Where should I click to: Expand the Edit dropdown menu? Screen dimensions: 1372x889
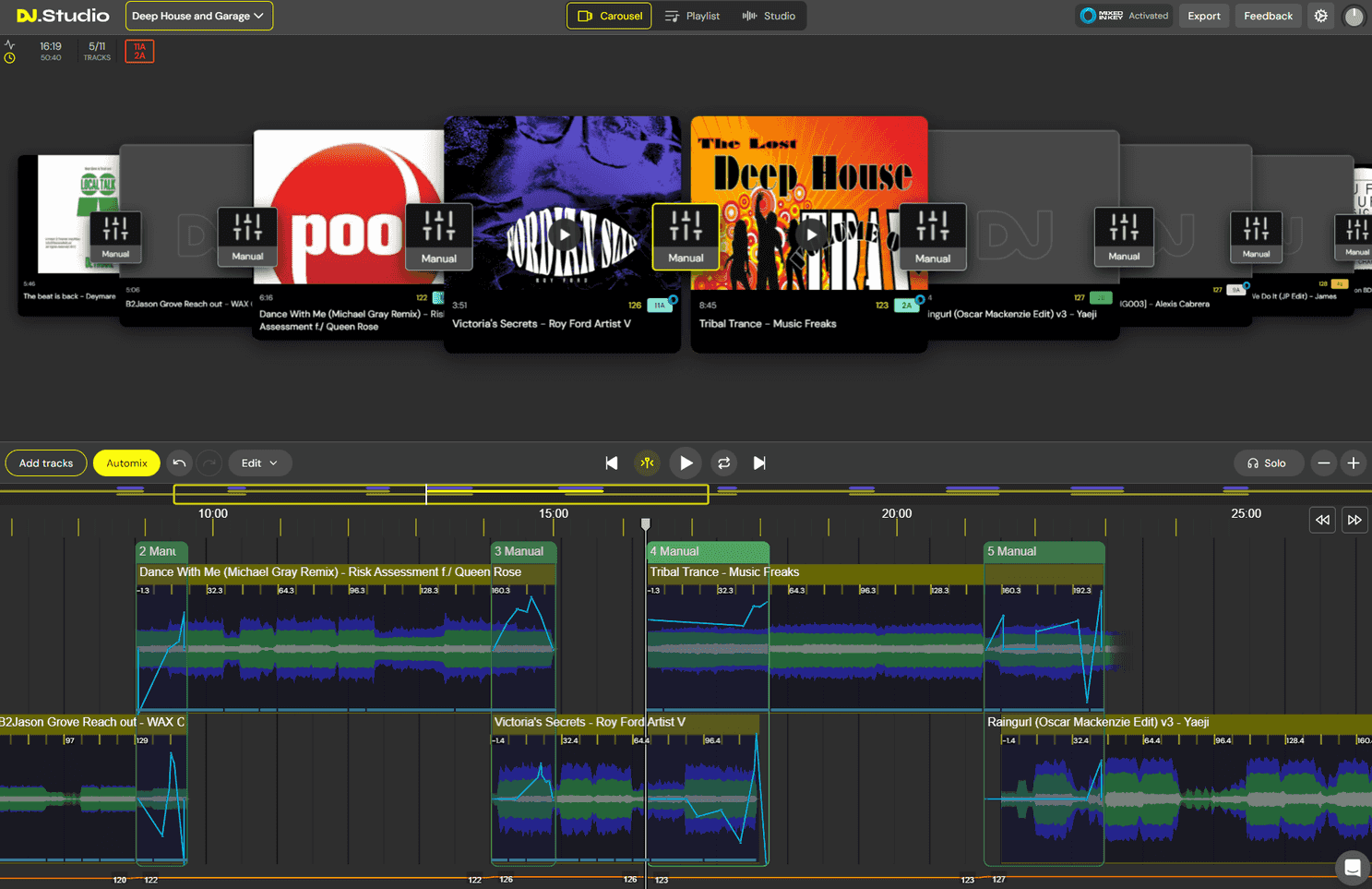tap(259, 463)
